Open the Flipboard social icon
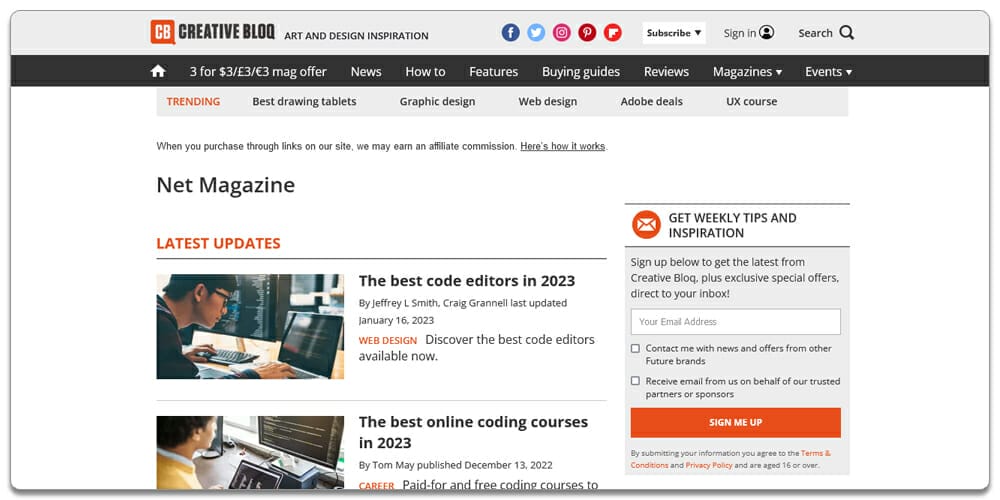This screenshot has height=500, width=1000. tap(612, 33)
